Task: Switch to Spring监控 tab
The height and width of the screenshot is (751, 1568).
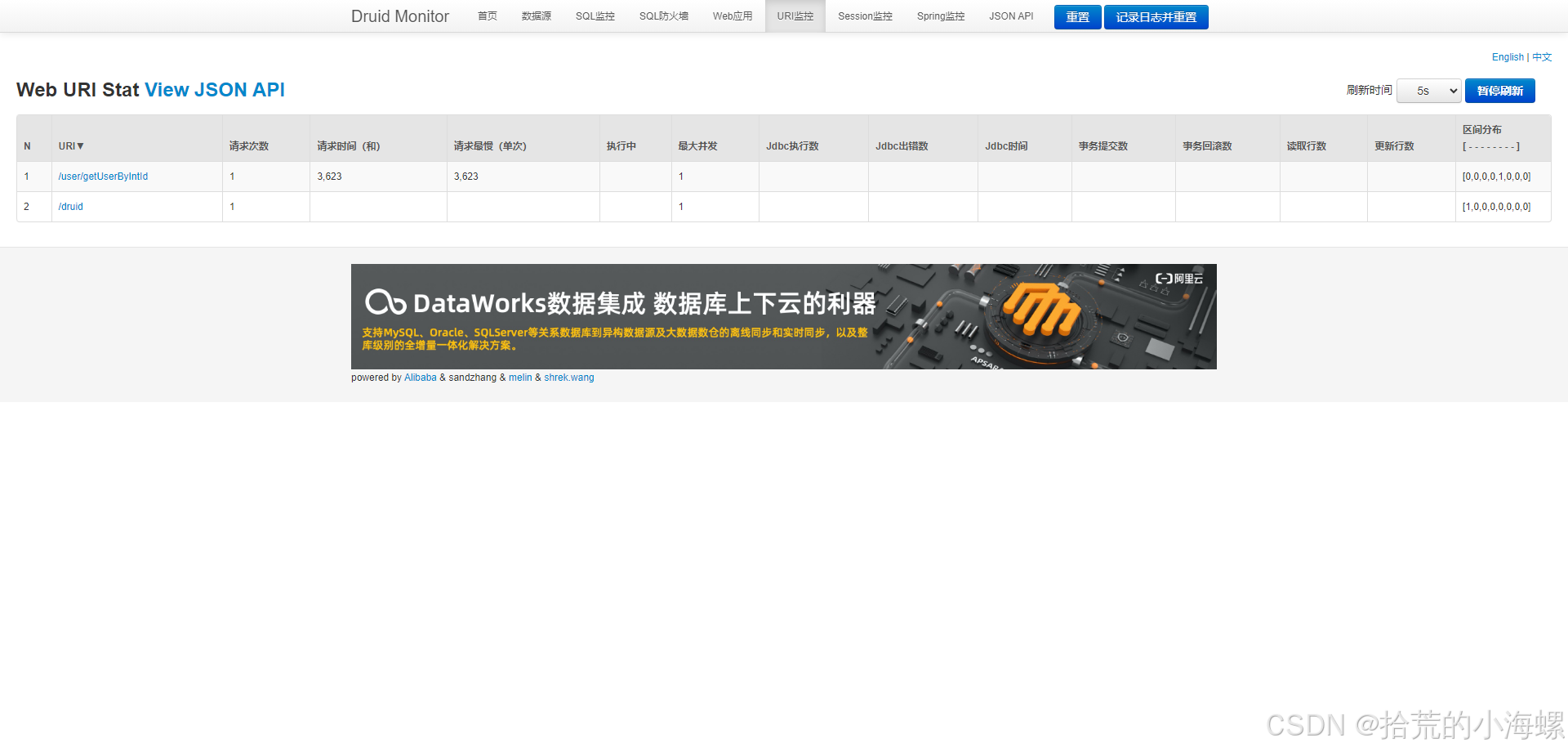Action: pos(940,16)
